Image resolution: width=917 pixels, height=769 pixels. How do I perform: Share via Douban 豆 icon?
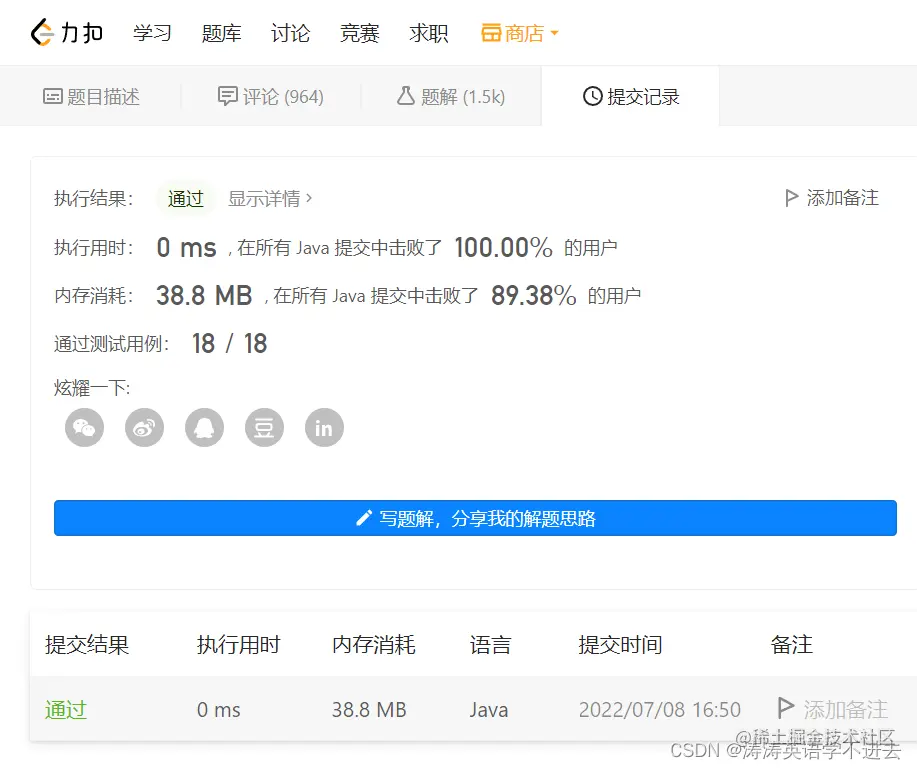point(264,427)
